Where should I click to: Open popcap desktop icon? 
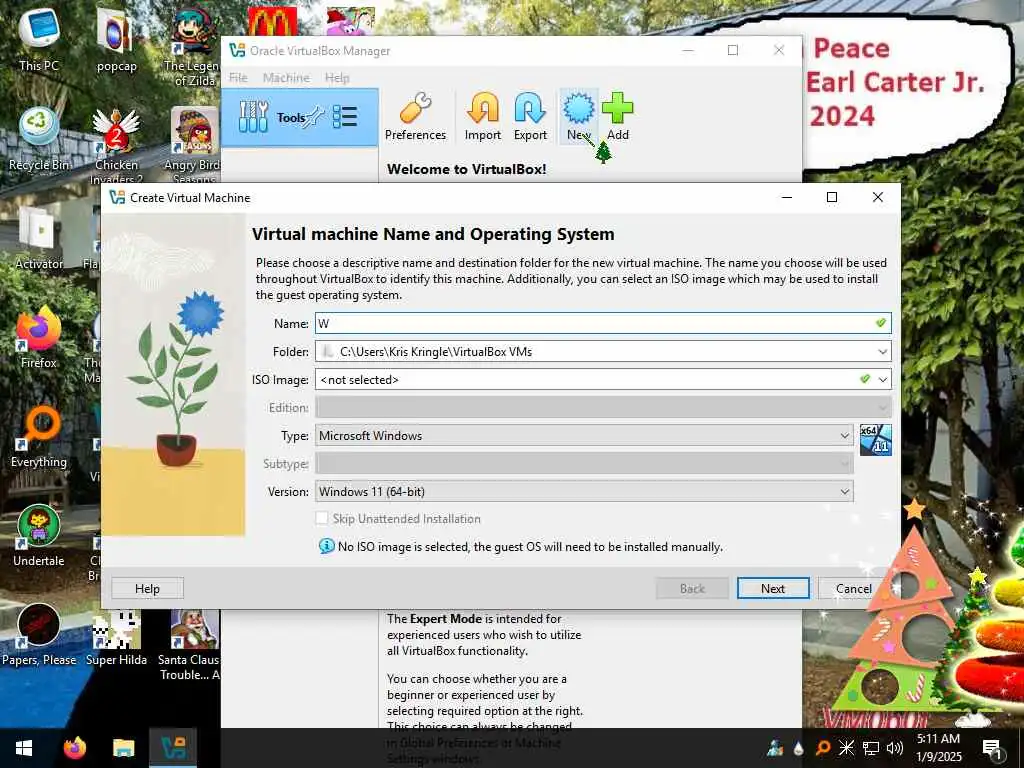(x=116, y=40)
